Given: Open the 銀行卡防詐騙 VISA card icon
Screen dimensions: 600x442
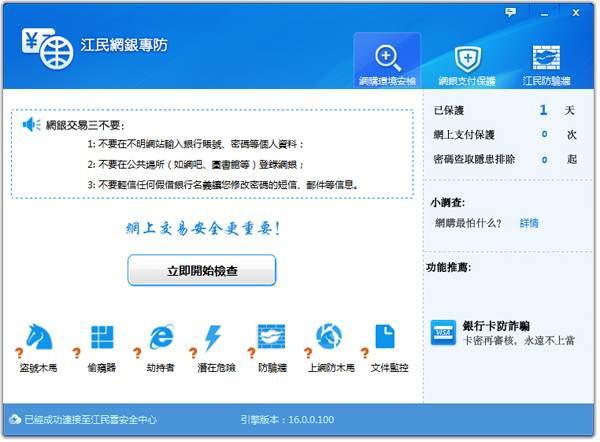Looking at the screenshot, I should pyautogui.click(x=444, y=334).
